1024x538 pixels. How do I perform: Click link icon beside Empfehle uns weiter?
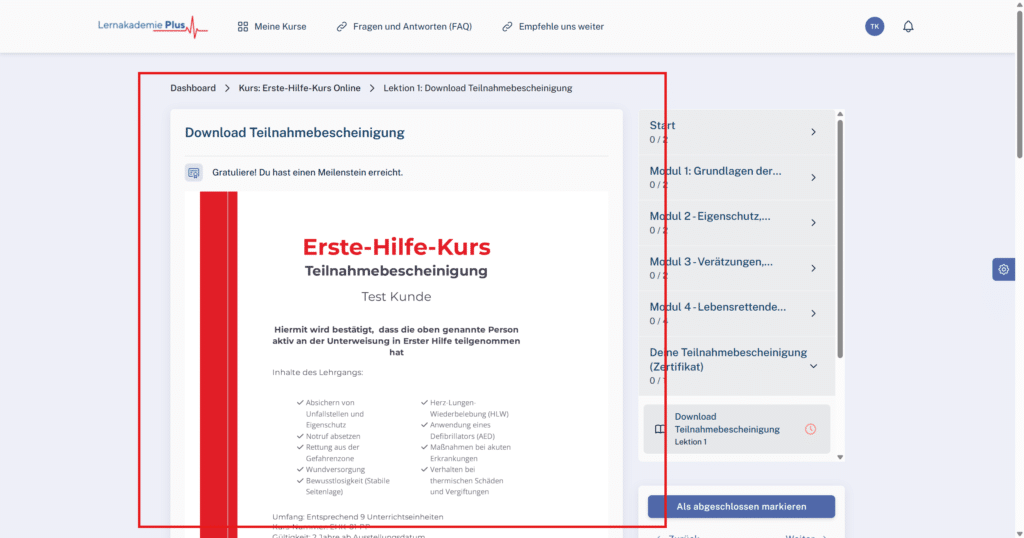pyautogui.click(x=507, y=27)
